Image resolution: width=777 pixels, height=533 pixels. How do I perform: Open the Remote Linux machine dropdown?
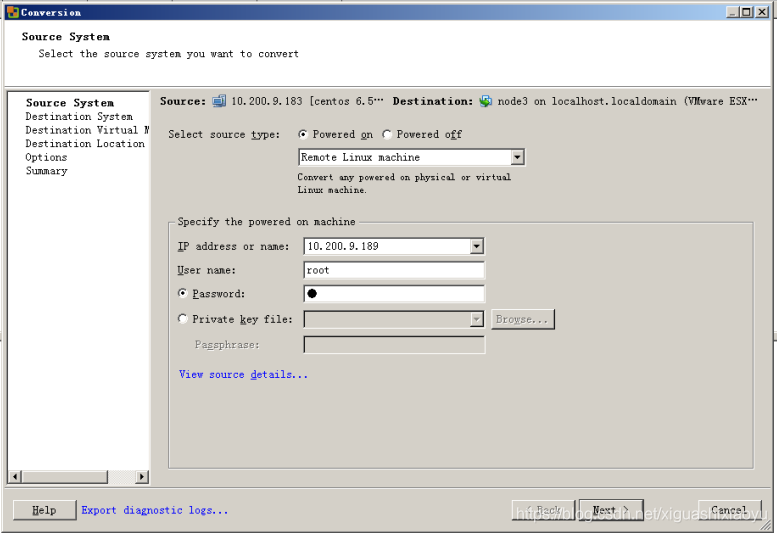[x=517, y=157]
